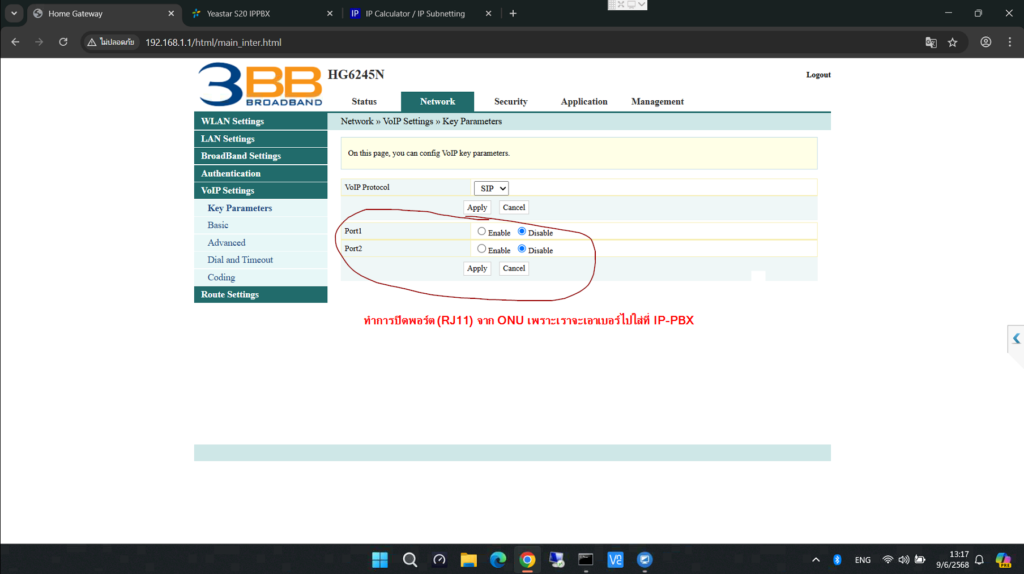Close the Home Gateway tab
Screen dimensions: 1024x574
[171, 13]
